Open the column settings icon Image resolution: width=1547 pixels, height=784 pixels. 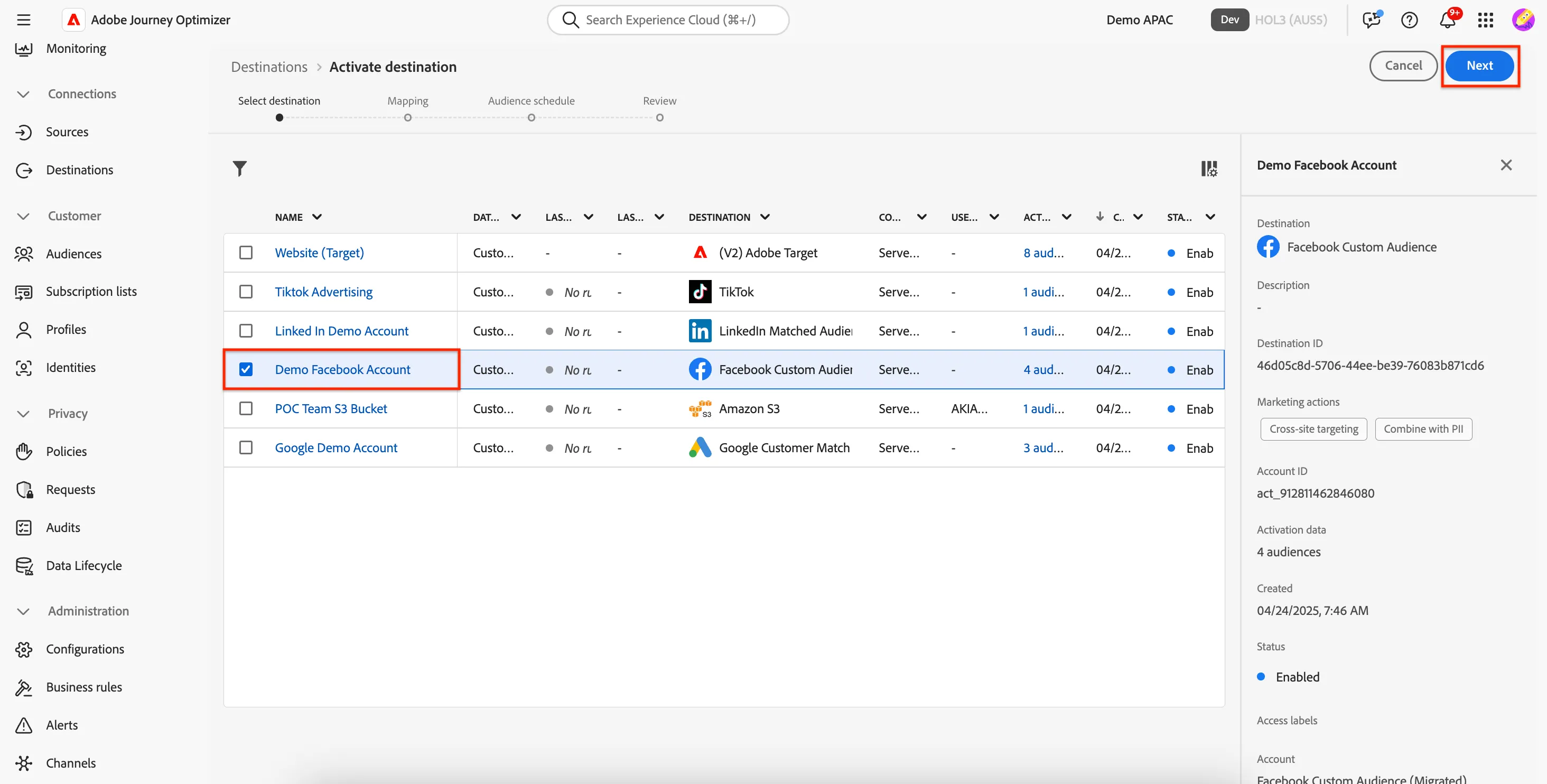pyautogui.click(x=1209, y=169)
